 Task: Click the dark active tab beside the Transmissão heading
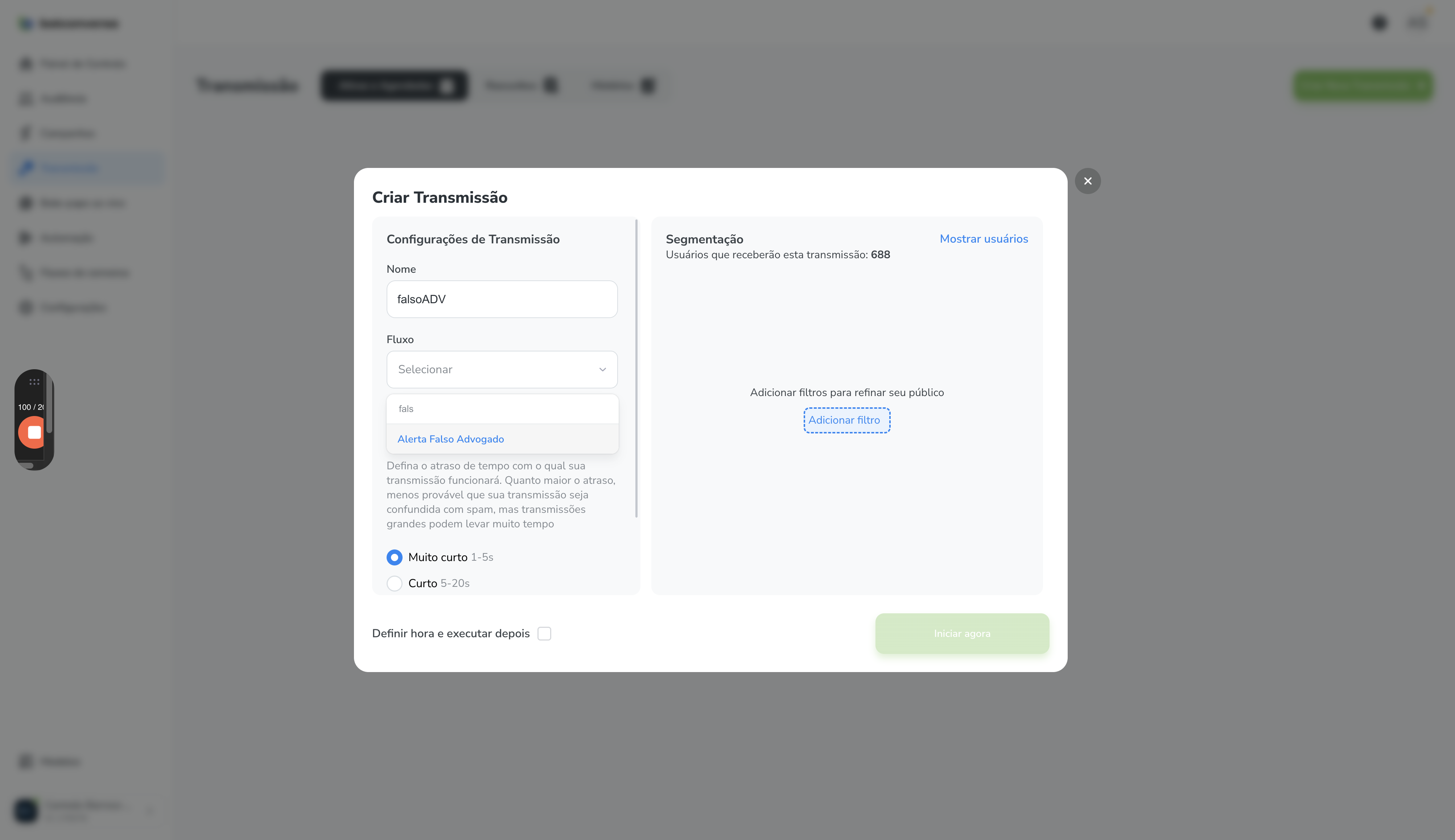pyautogui.click(x=395, y=86)
